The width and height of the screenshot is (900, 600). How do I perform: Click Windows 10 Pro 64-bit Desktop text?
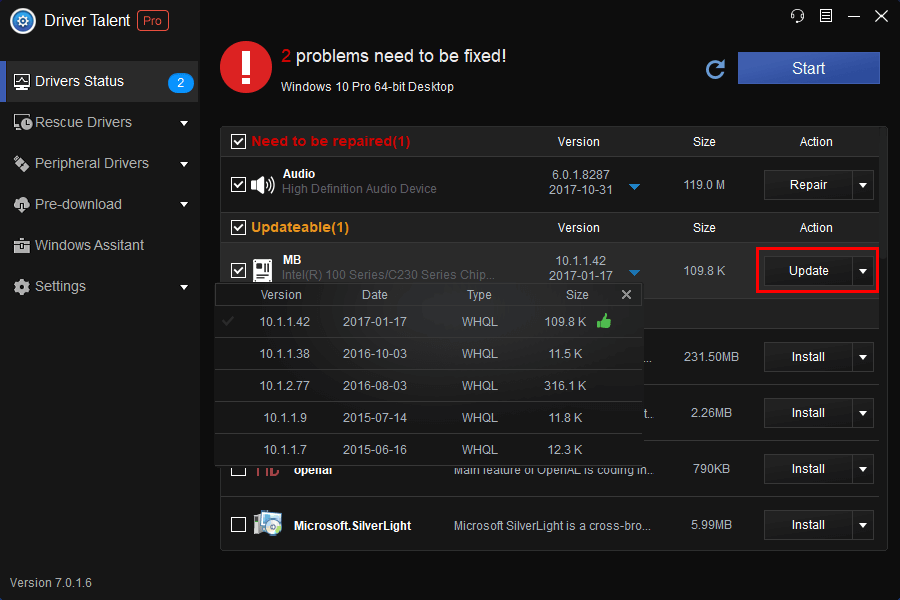pos(367,87)
